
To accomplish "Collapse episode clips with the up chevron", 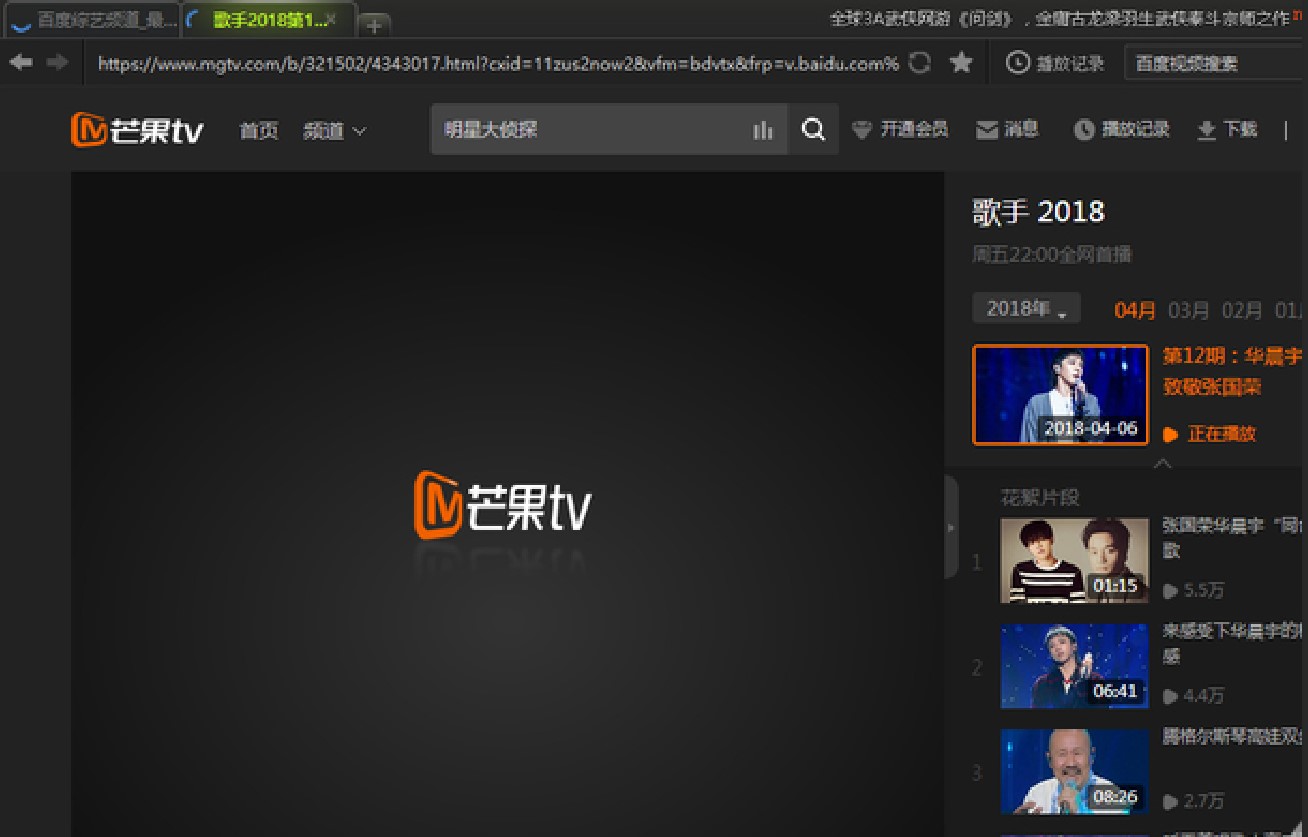I will 1162,464.
